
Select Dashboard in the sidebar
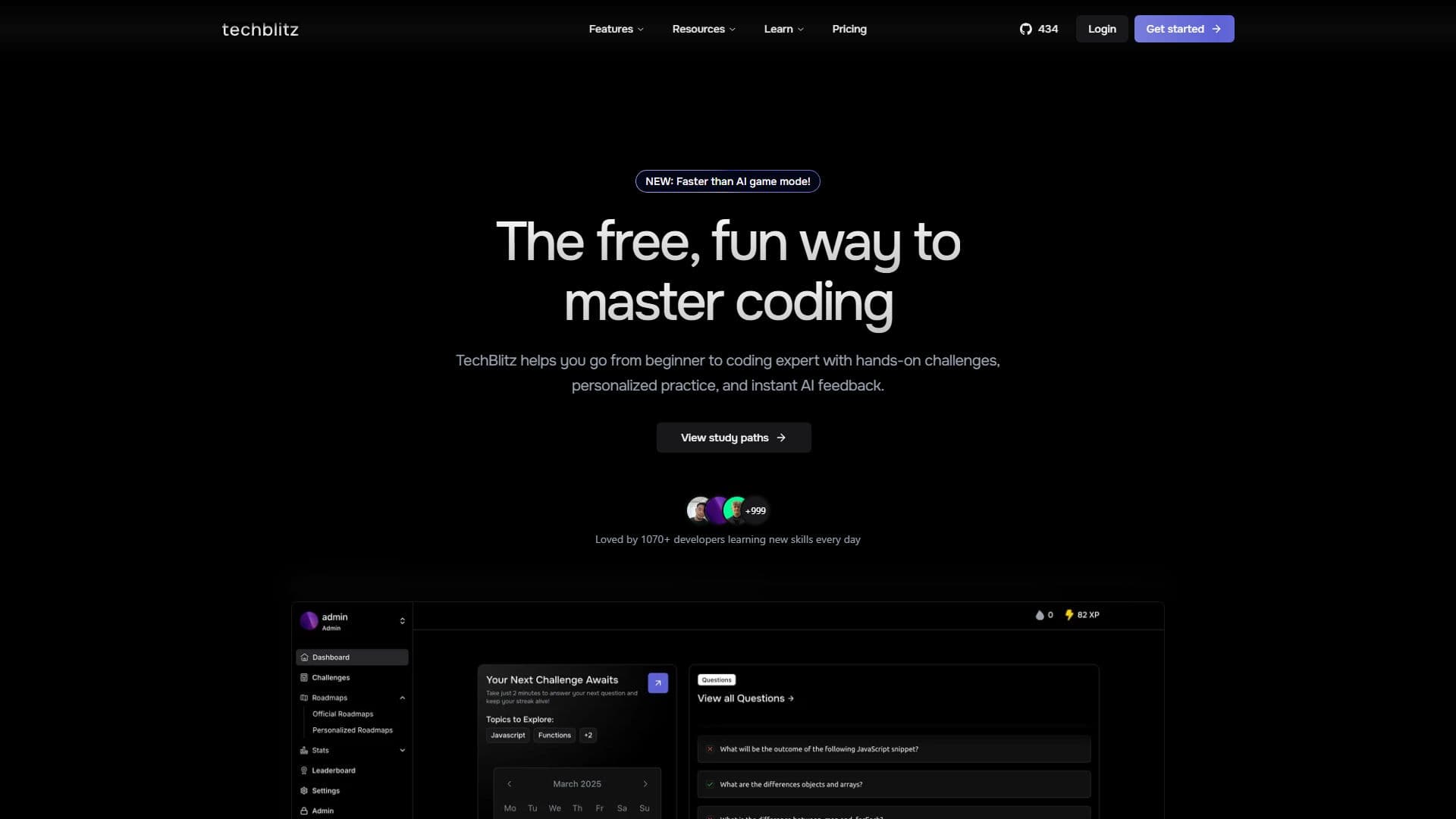[x=352, y=657]
